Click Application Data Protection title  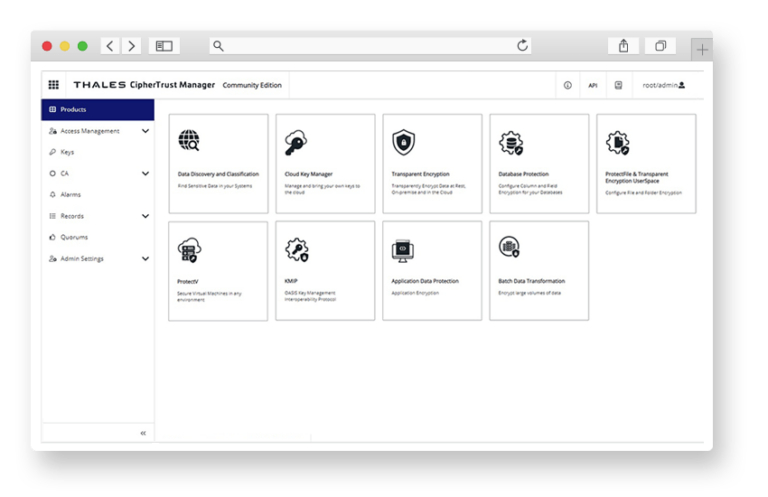[425, 281]
